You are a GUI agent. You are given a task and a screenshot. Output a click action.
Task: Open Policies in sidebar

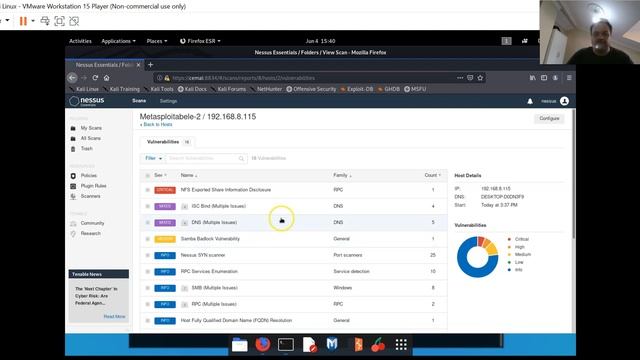click(x=89, y=176)
